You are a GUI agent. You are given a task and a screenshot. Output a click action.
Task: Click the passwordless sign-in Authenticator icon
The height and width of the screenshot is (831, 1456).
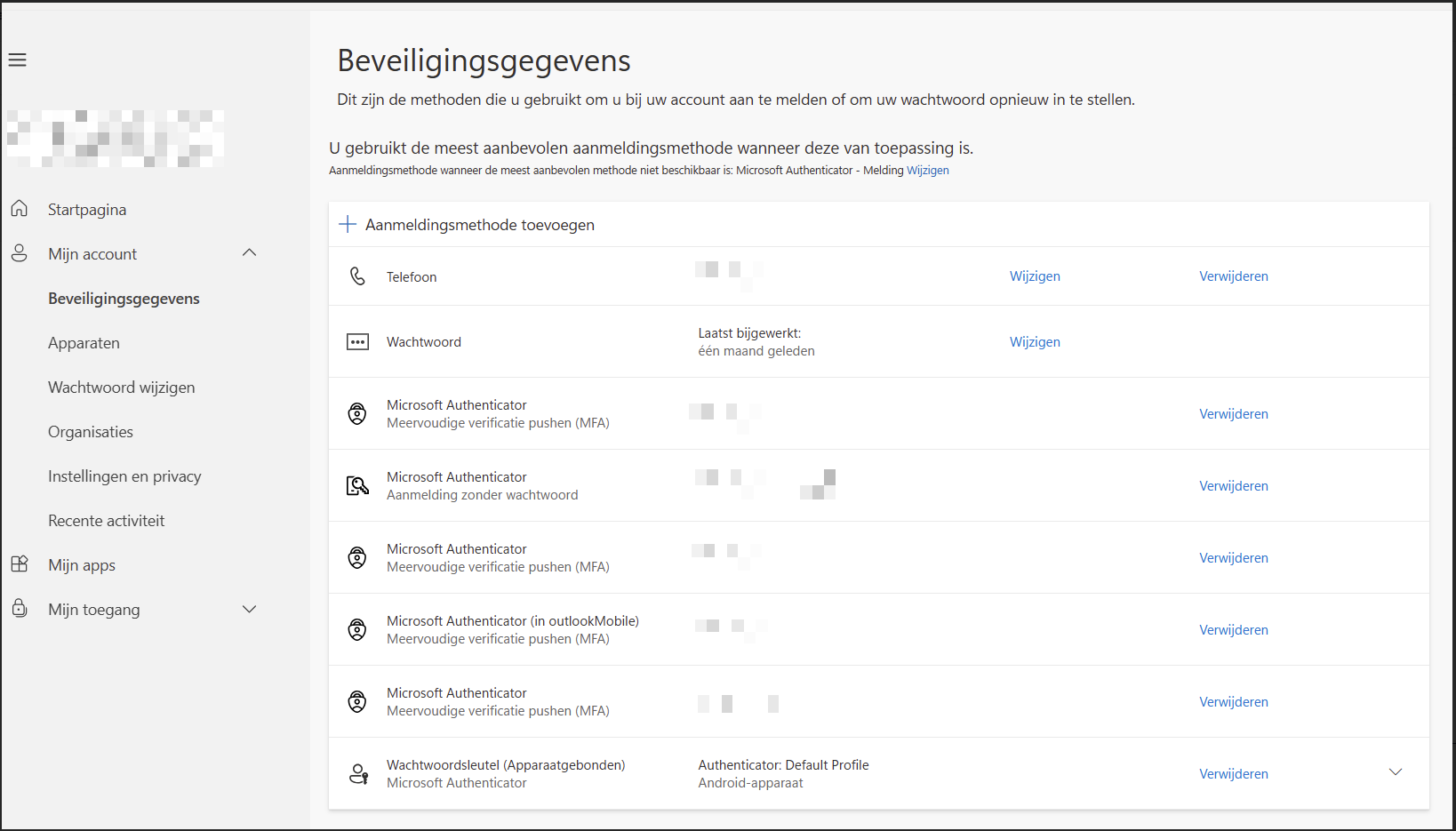[357, 485]
